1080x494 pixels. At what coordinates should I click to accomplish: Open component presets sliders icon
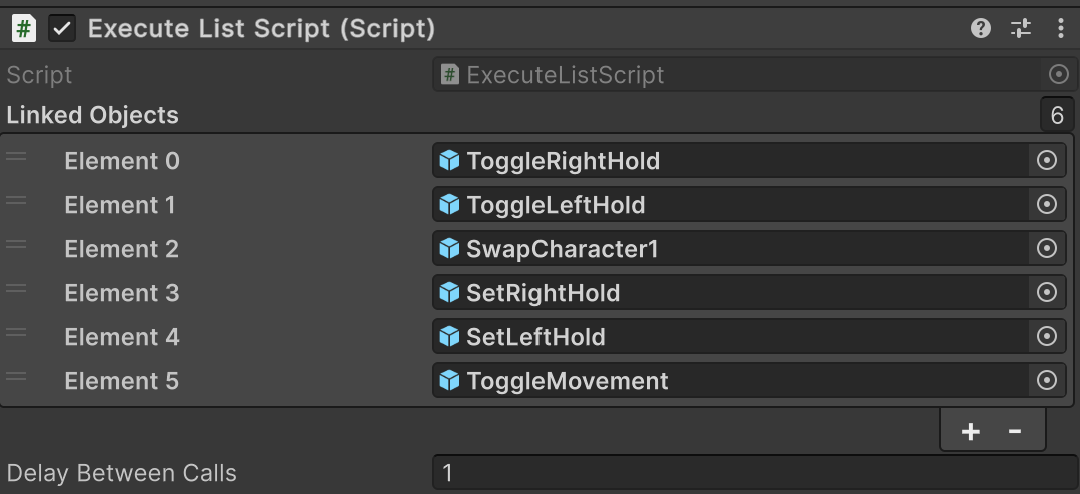tap(1021, 28)
